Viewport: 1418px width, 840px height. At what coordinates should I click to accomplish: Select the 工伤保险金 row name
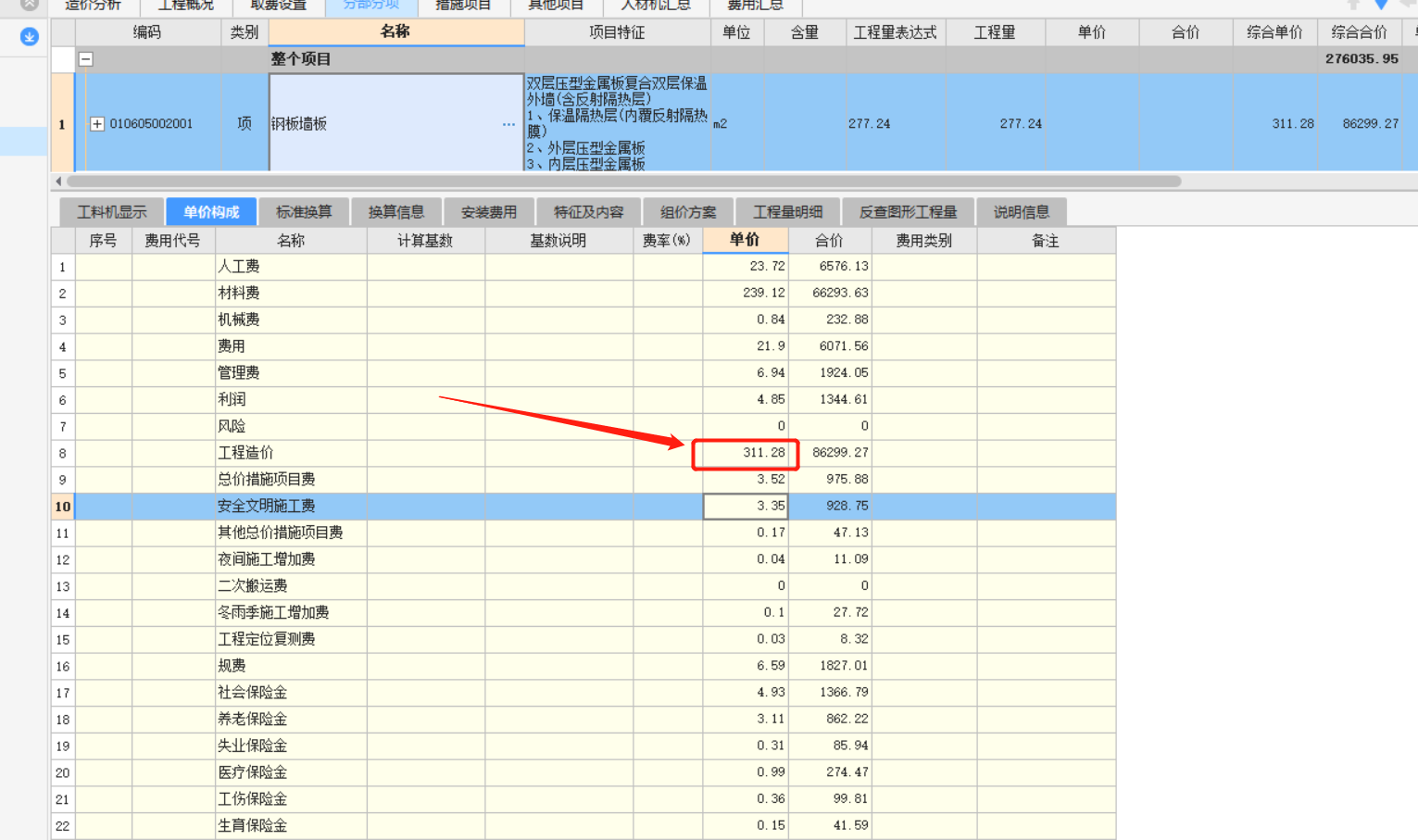[x=253, y=799]
